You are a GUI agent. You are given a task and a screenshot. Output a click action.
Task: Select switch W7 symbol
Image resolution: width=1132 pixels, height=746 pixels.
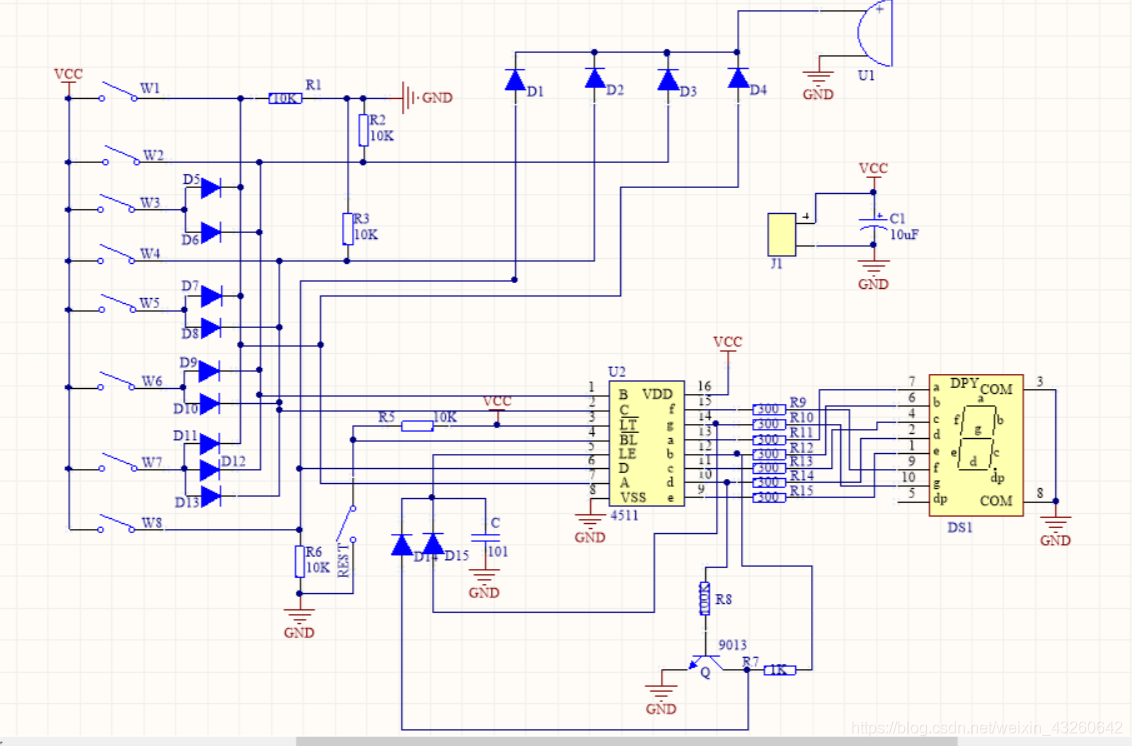[119, 462]
